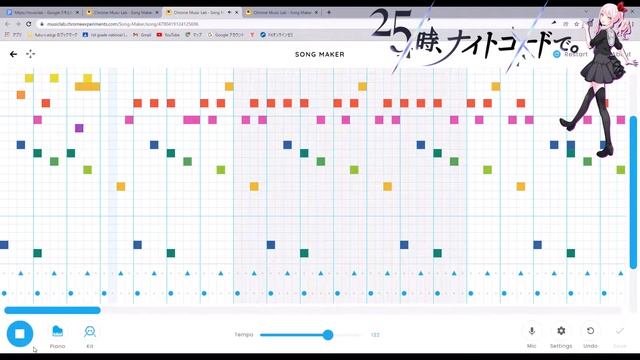This screenshot has height=360, width=640.
Task: Click the horizontal song scrollbar
Action: point(52,310)
